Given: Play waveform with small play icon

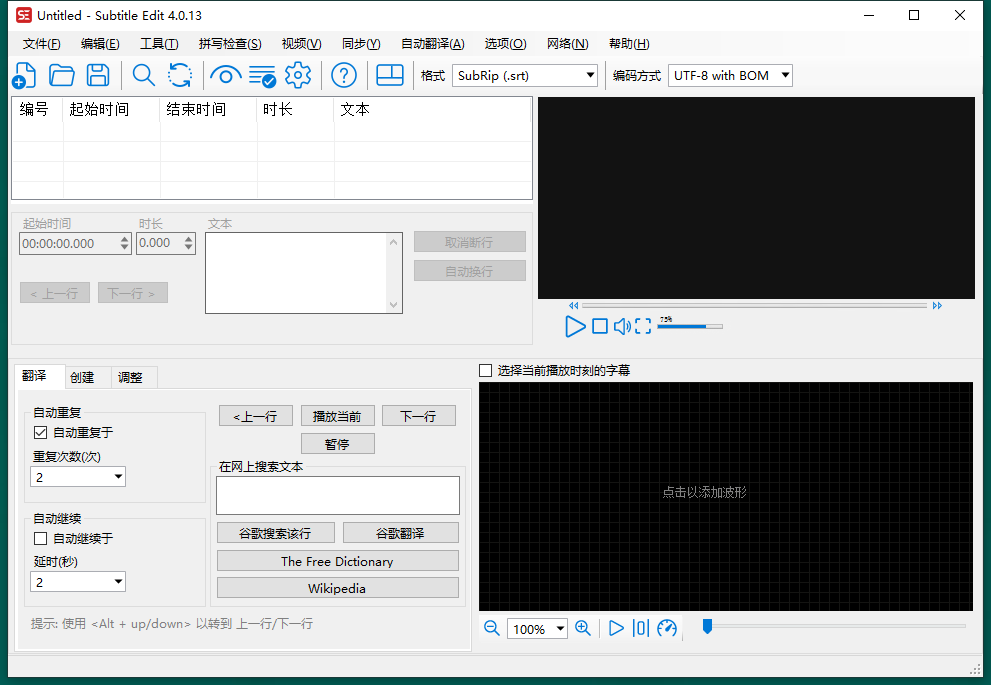Looking at the screenshot, I should pyautogui.click(x=616, y=628).
